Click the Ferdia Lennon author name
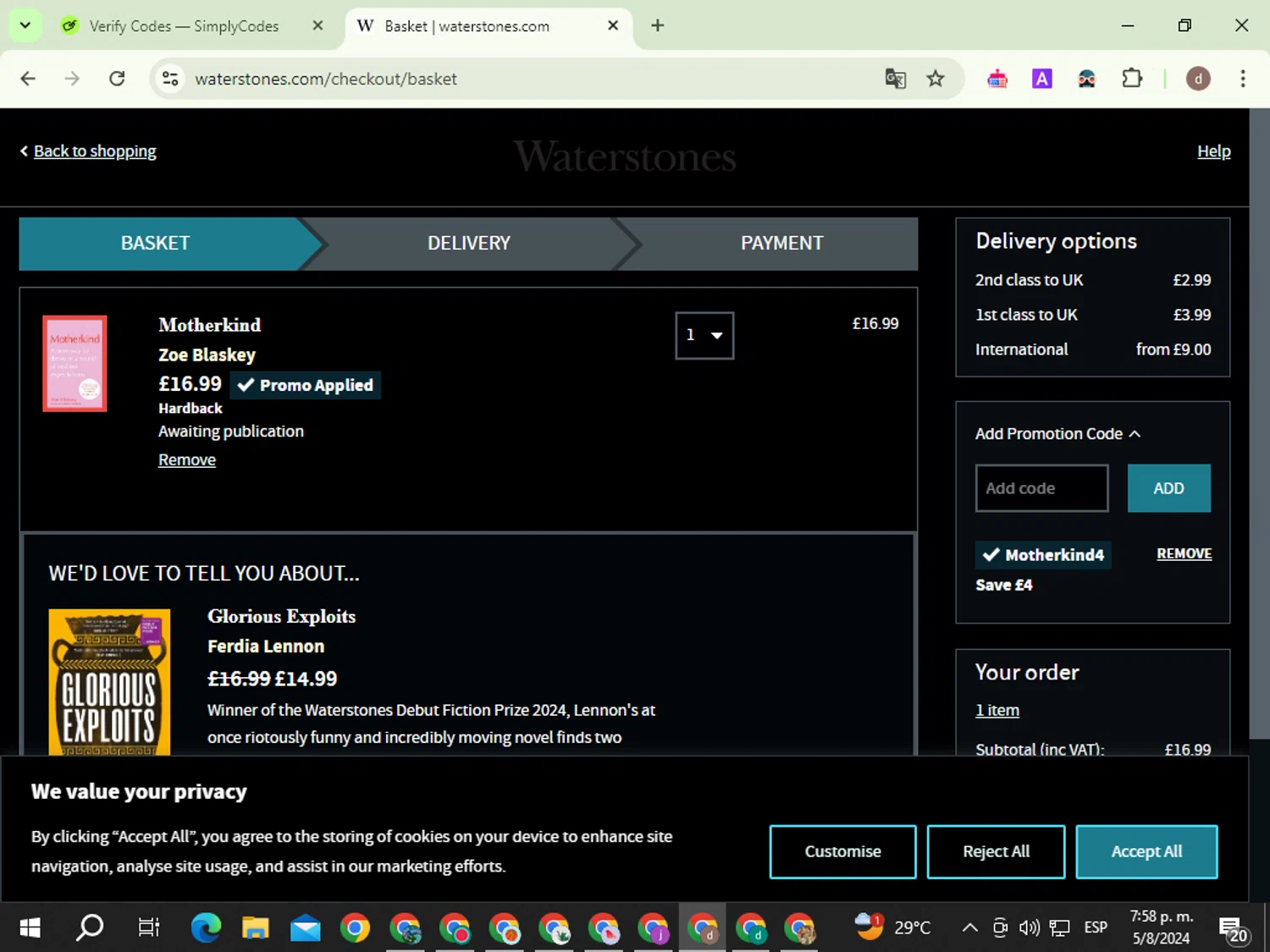Viewport: 1270px width, 952px height. pyautogui.click(x=266, y=647)
